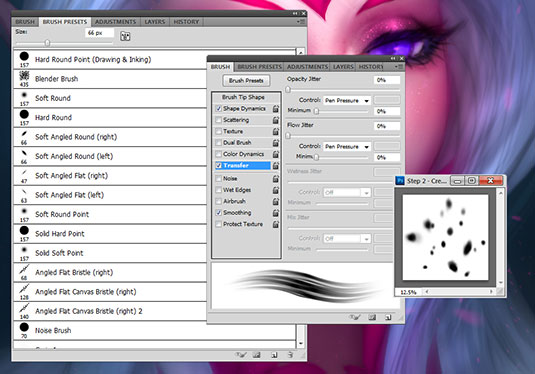Viewport: 535px width, 374px height.
Task: Click lock icon for Protect Texture
Action: coord(276,224)
